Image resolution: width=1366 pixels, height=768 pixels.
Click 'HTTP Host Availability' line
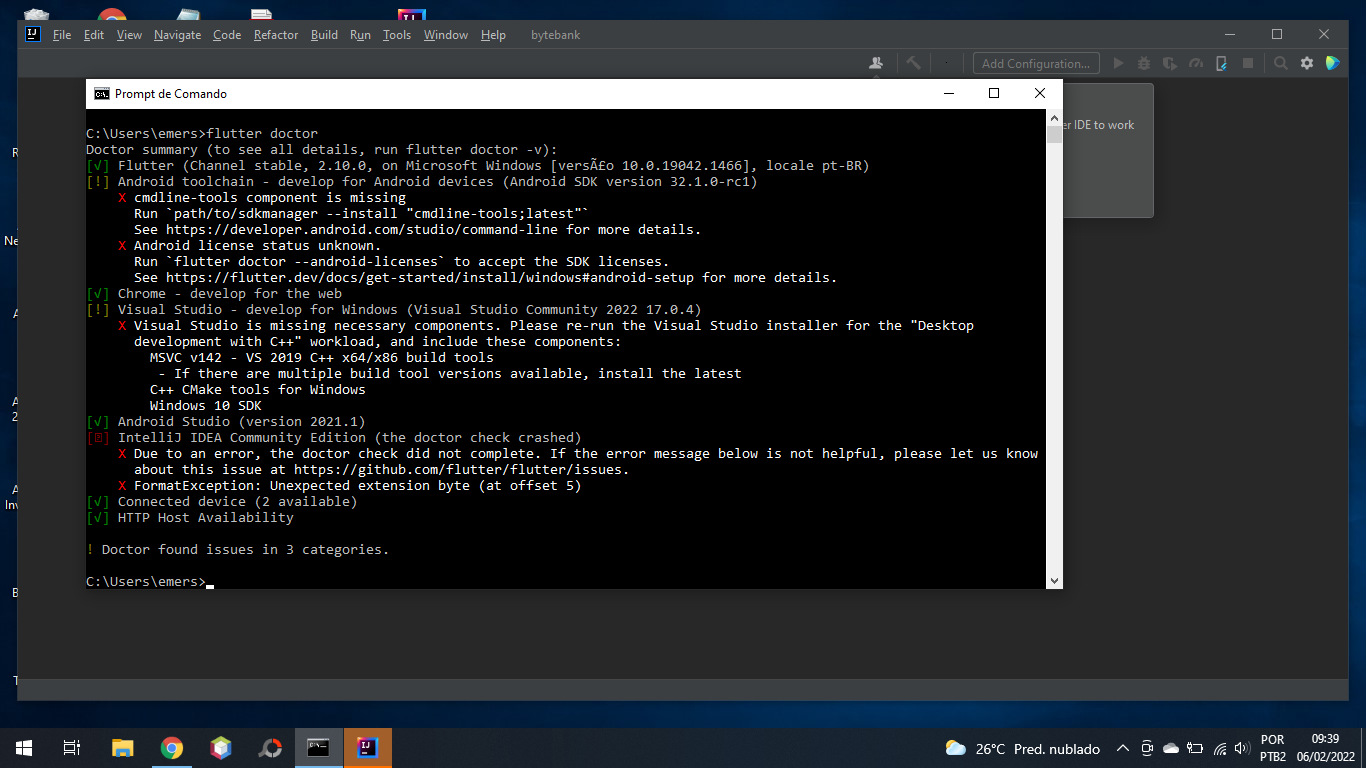[x=206, y=517]
